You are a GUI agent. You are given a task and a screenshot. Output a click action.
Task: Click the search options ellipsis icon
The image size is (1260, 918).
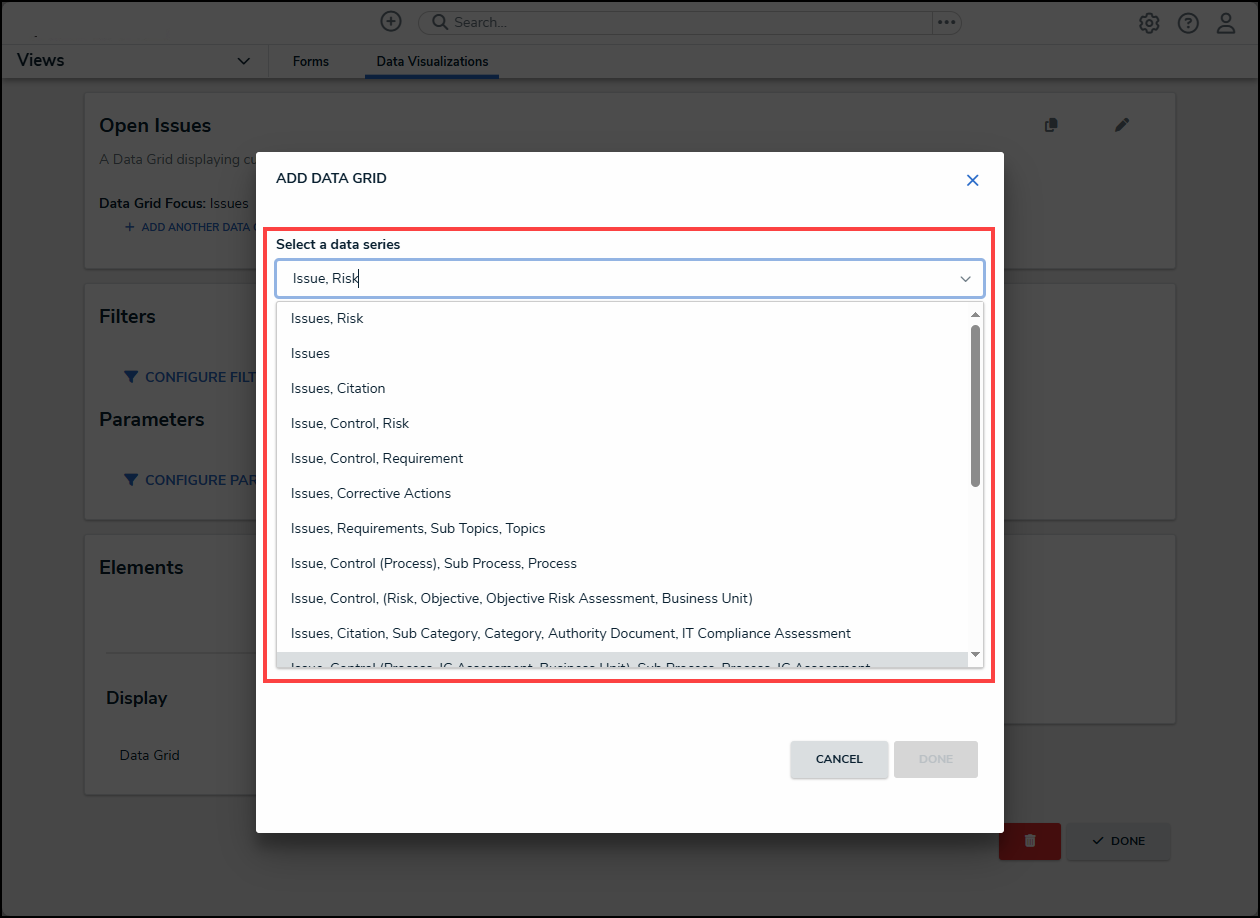coord(946,22)
